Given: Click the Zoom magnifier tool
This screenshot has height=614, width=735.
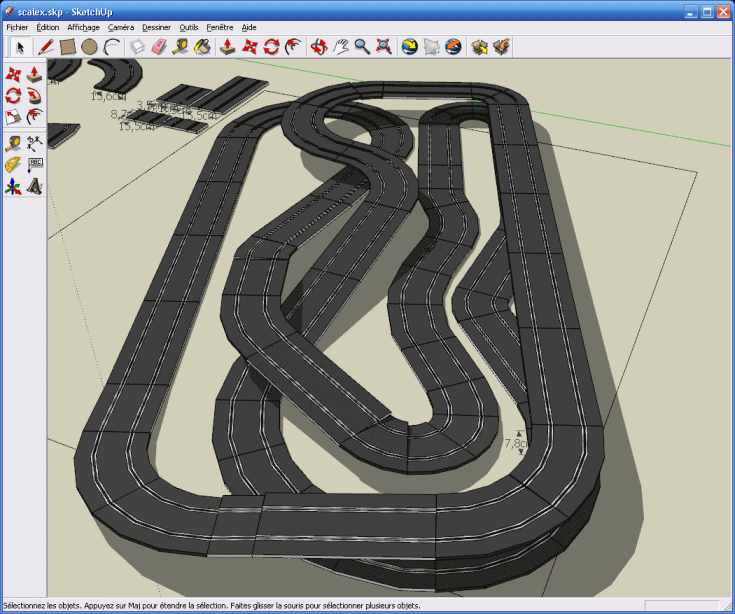Looking at the screenshot, I should coord(362,46).
